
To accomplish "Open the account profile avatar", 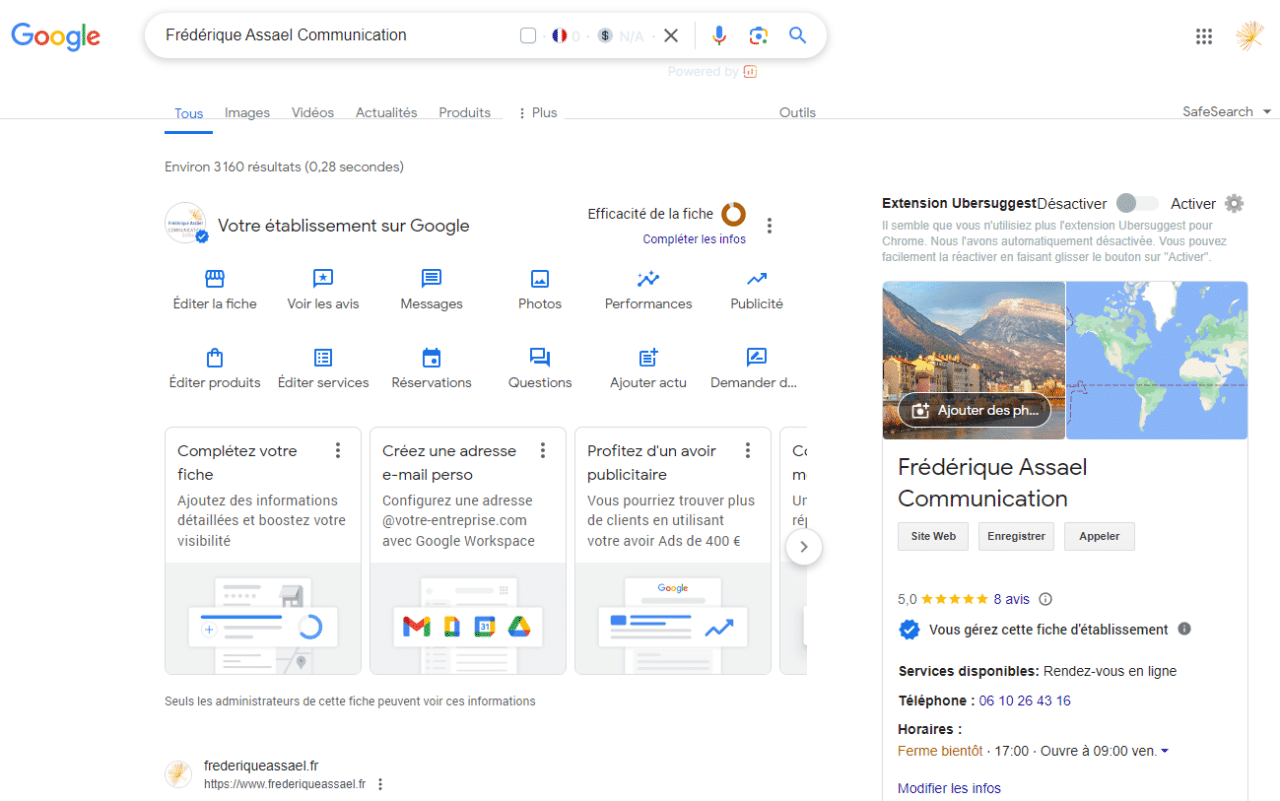I will [1249, 36].
